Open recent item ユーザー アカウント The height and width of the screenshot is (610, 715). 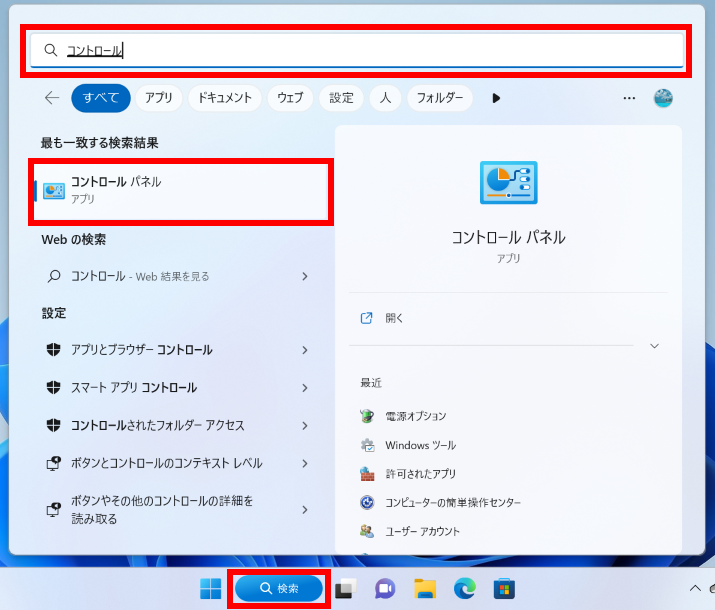(x=422, y=531)
